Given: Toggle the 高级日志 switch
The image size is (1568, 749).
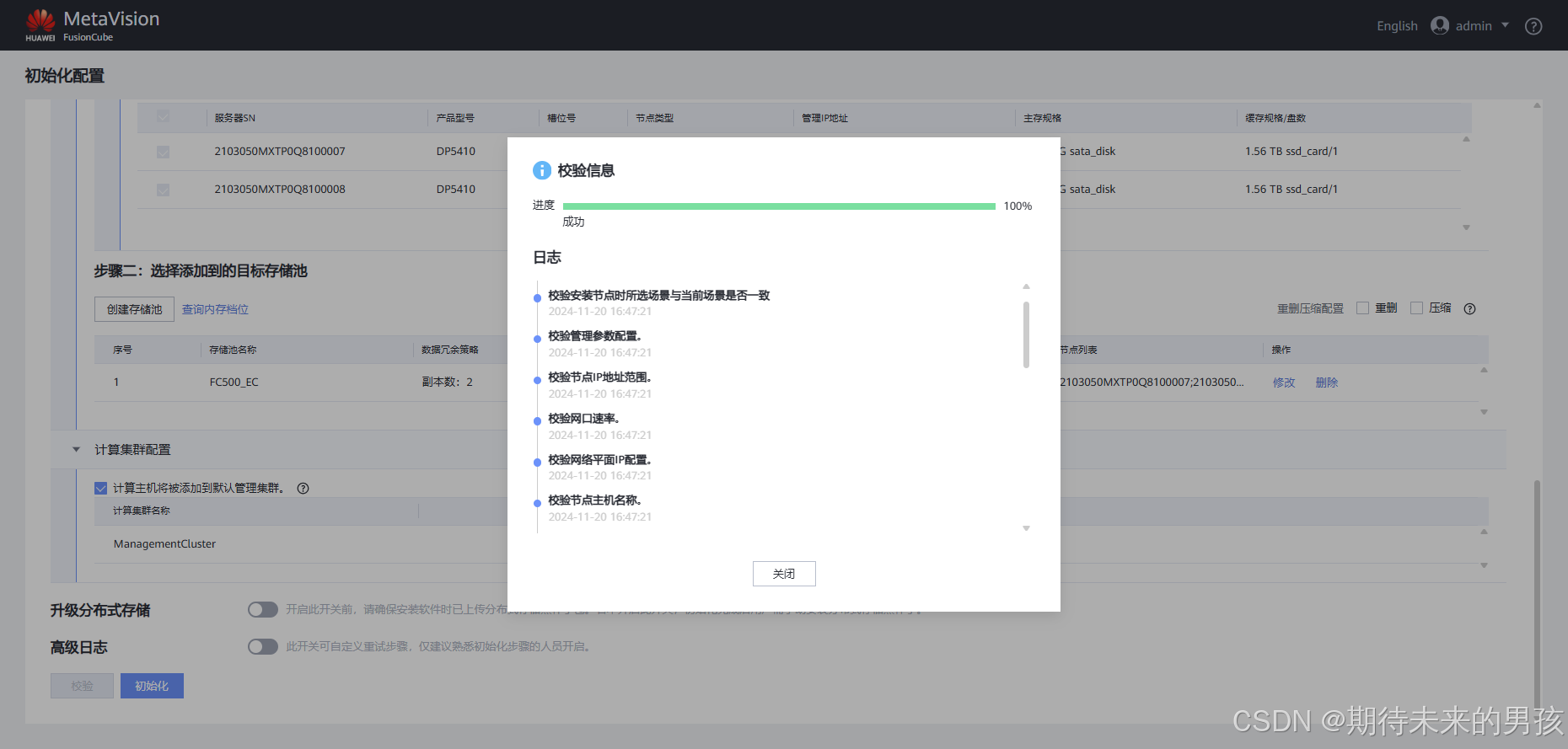Looking at the screenshot, I should point(263,646).
